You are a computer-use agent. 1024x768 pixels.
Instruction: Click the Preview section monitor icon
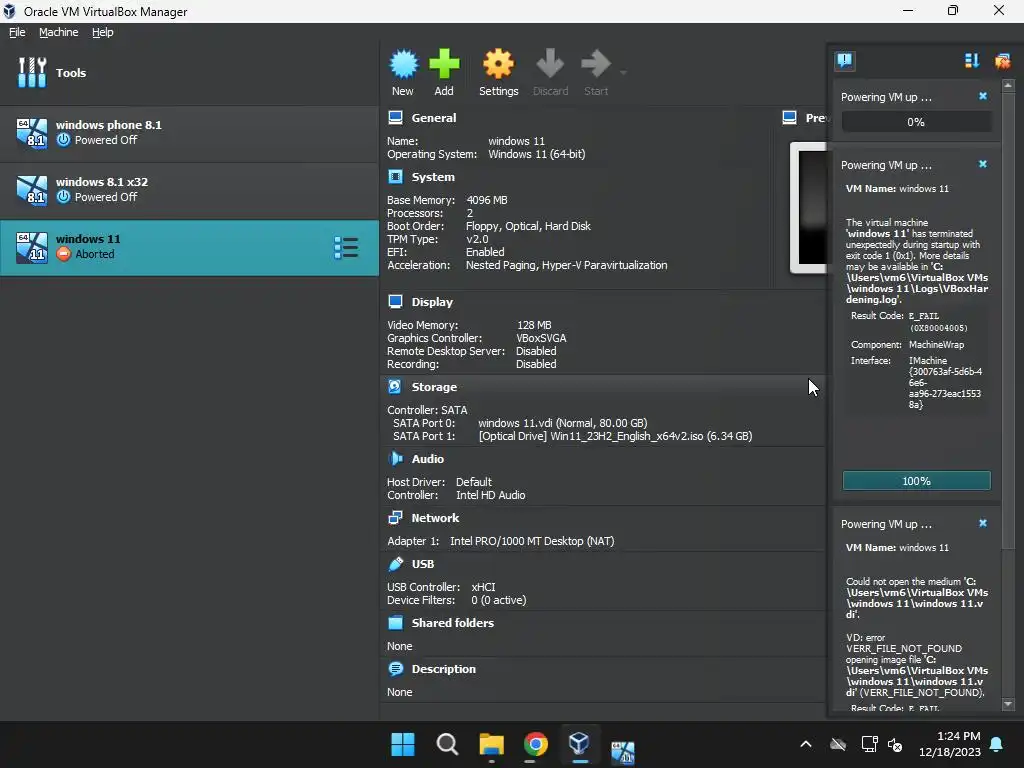[x=790, y=118]
